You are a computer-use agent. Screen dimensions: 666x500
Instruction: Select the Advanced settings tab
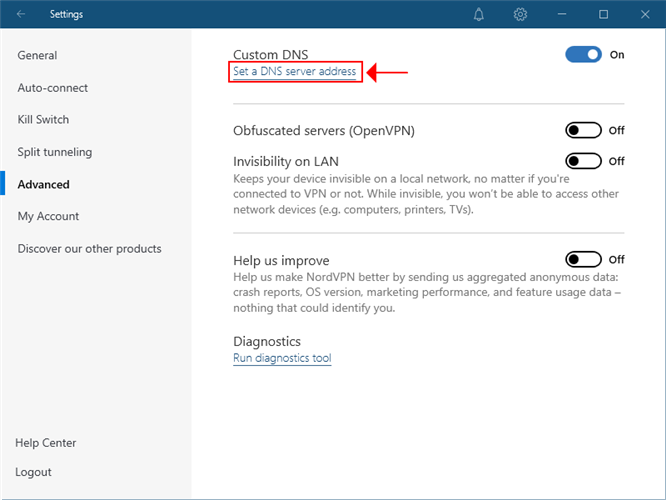(x=43, y=184)
